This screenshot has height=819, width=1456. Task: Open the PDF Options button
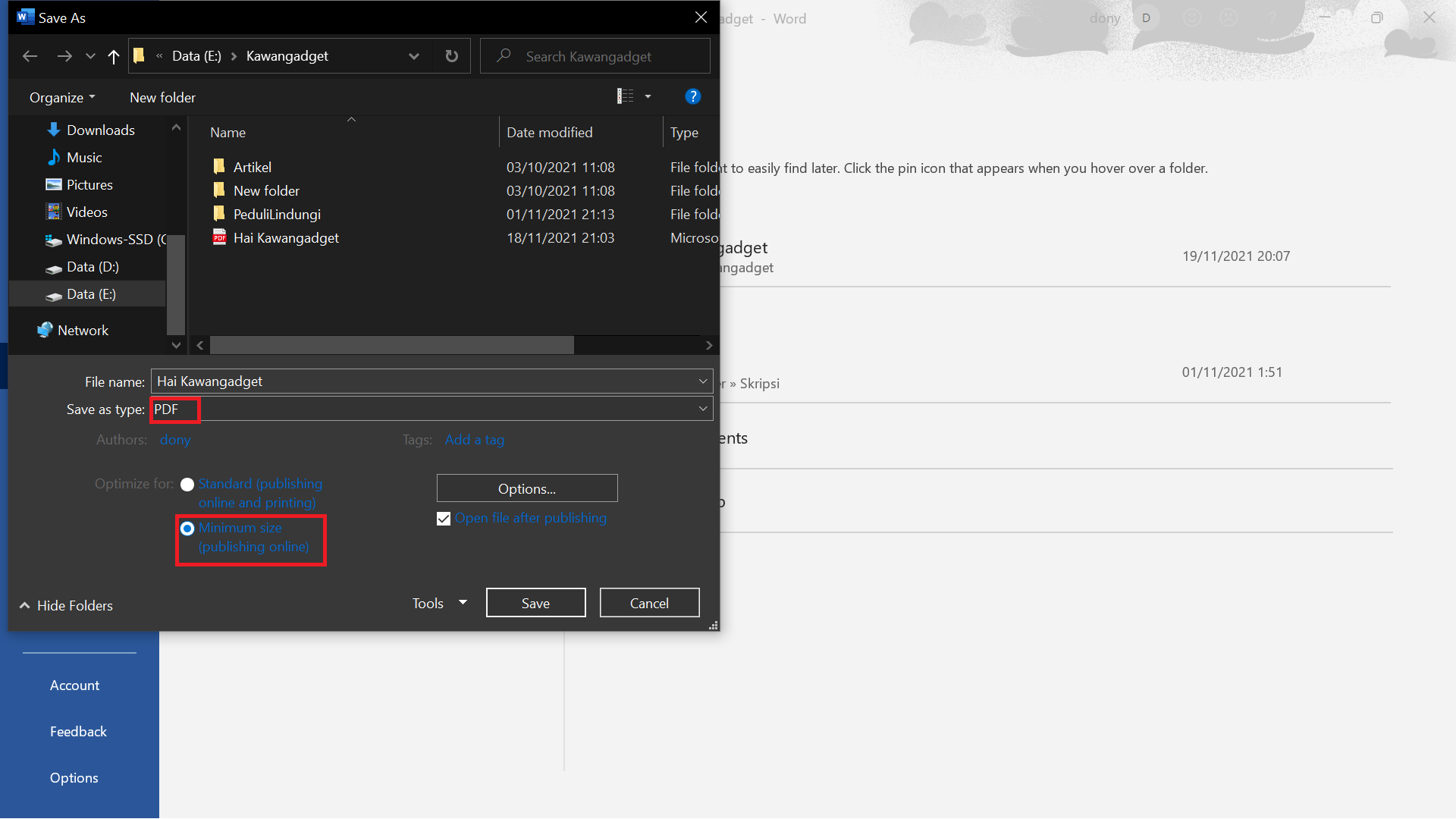(x=527, y=488)
